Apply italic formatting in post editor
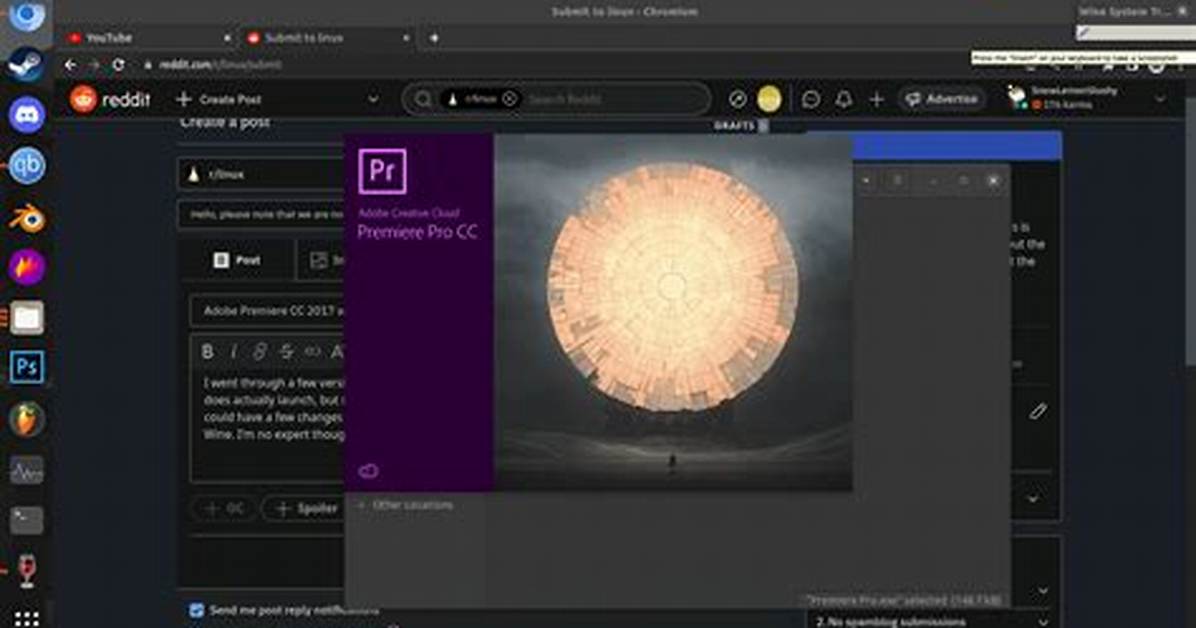 [233, 352]
